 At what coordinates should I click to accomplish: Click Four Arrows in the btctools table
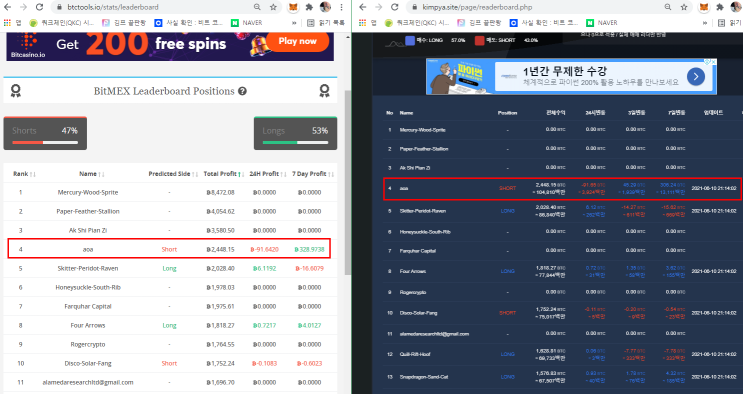tap(88, 325)
